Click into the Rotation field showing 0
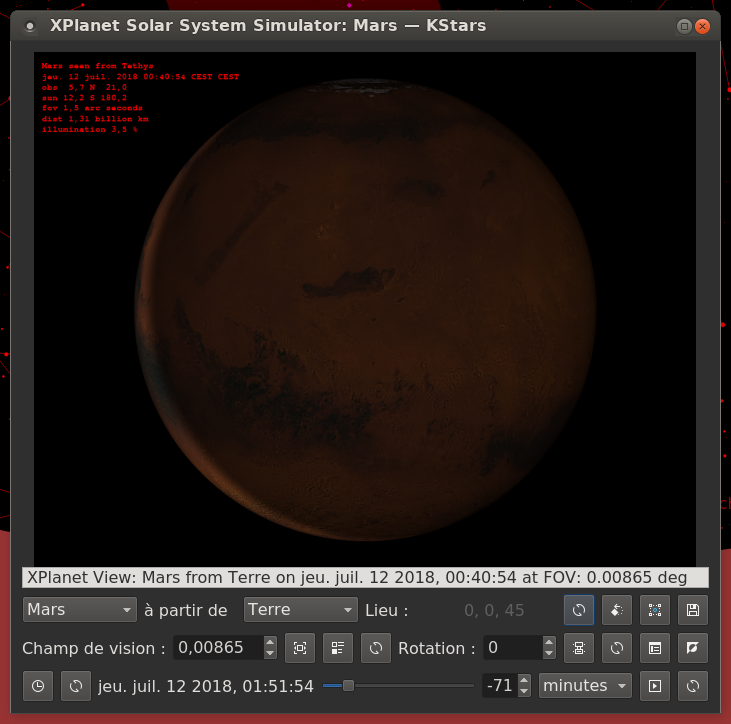 tap(513, 648)
